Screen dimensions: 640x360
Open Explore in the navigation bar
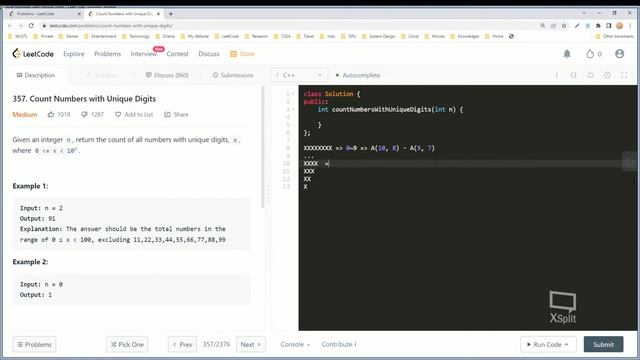click(74, 53)
